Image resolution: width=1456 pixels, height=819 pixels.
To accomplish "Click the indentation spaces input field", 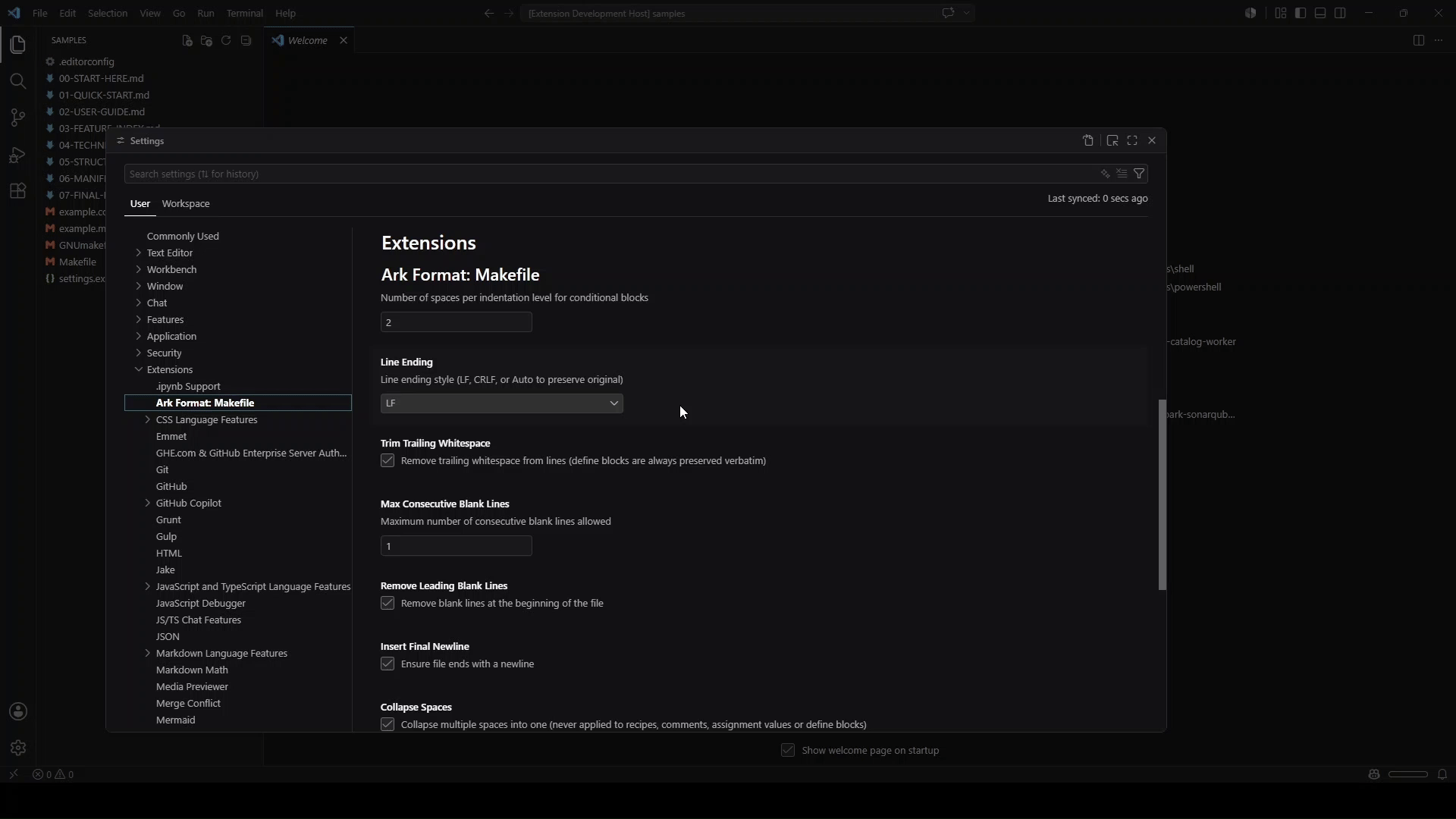I will pos(457,323).
